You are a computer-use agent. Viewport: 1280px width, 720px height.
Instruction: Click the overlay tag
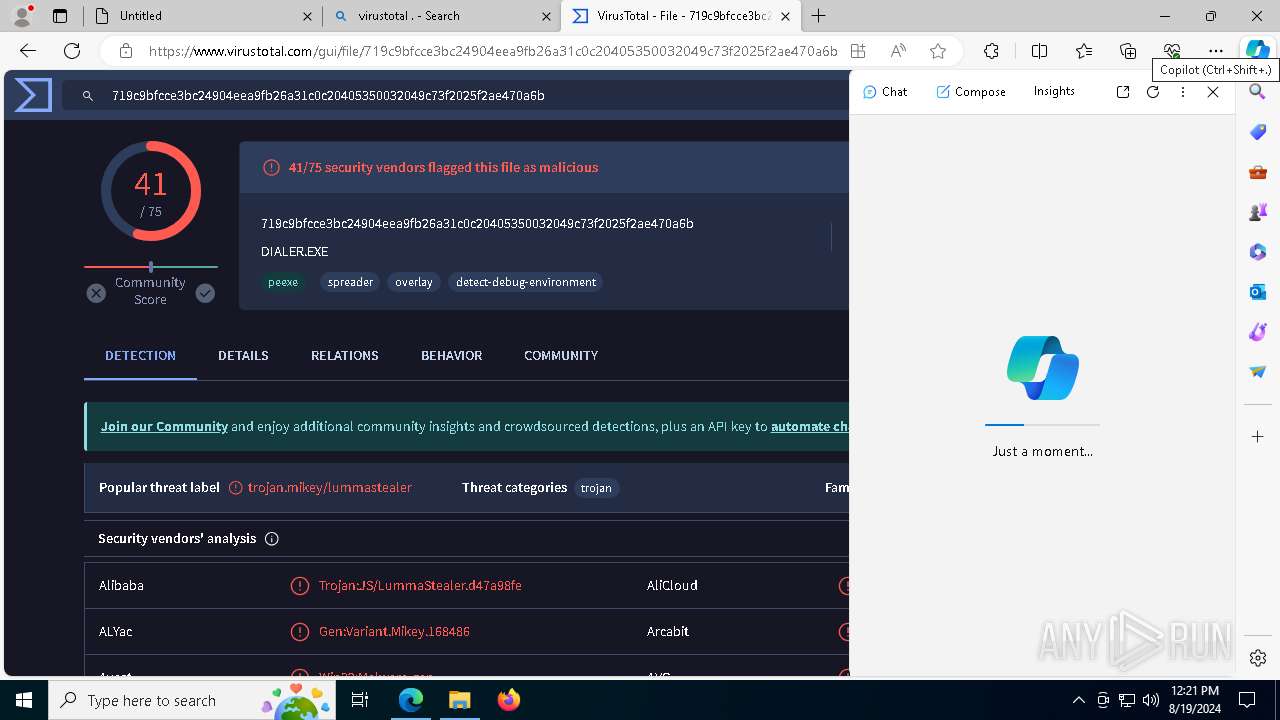pos(414,282)
